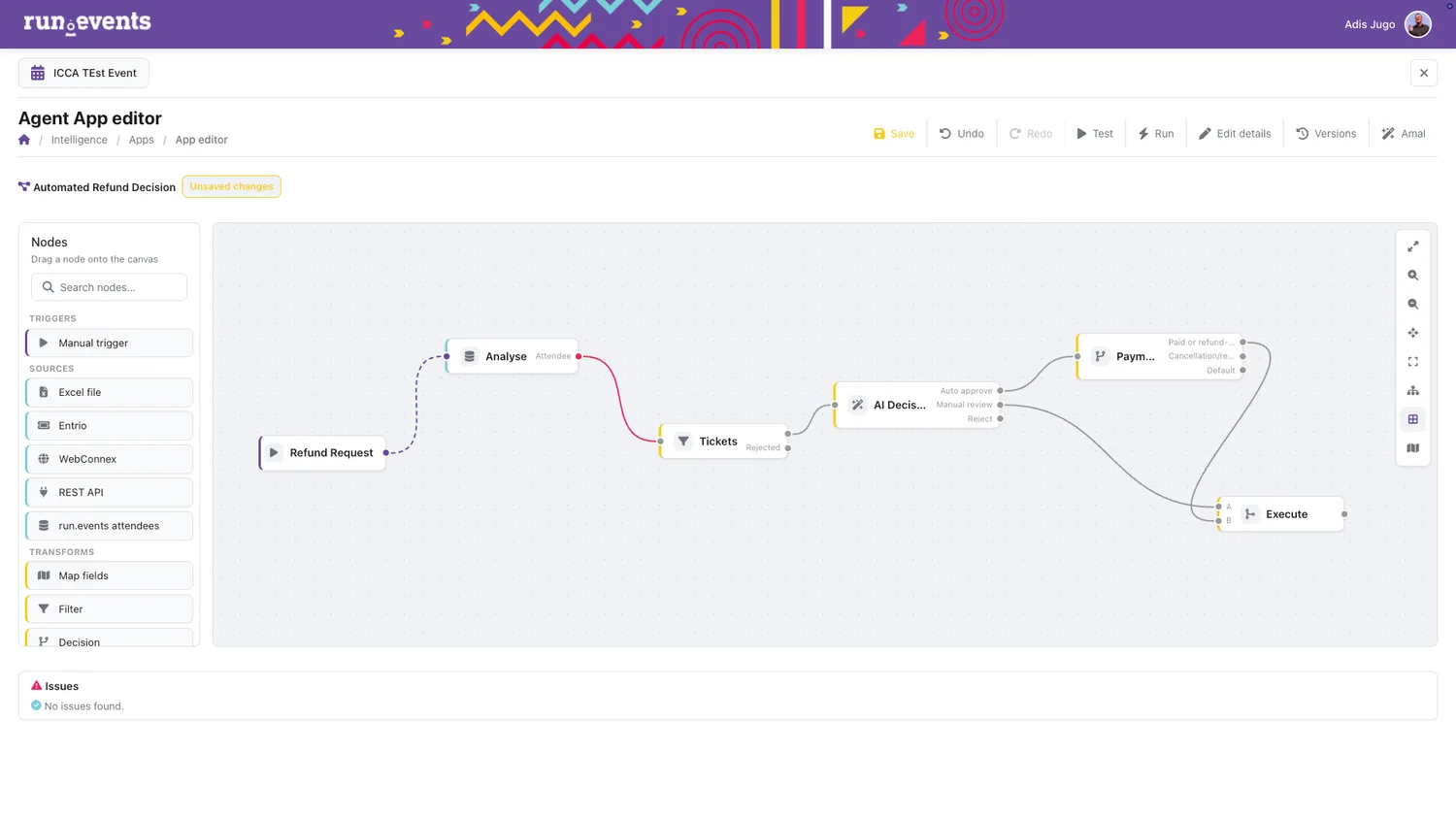
Task: Click the App editor breadcrumb
Action: point(202,140)
